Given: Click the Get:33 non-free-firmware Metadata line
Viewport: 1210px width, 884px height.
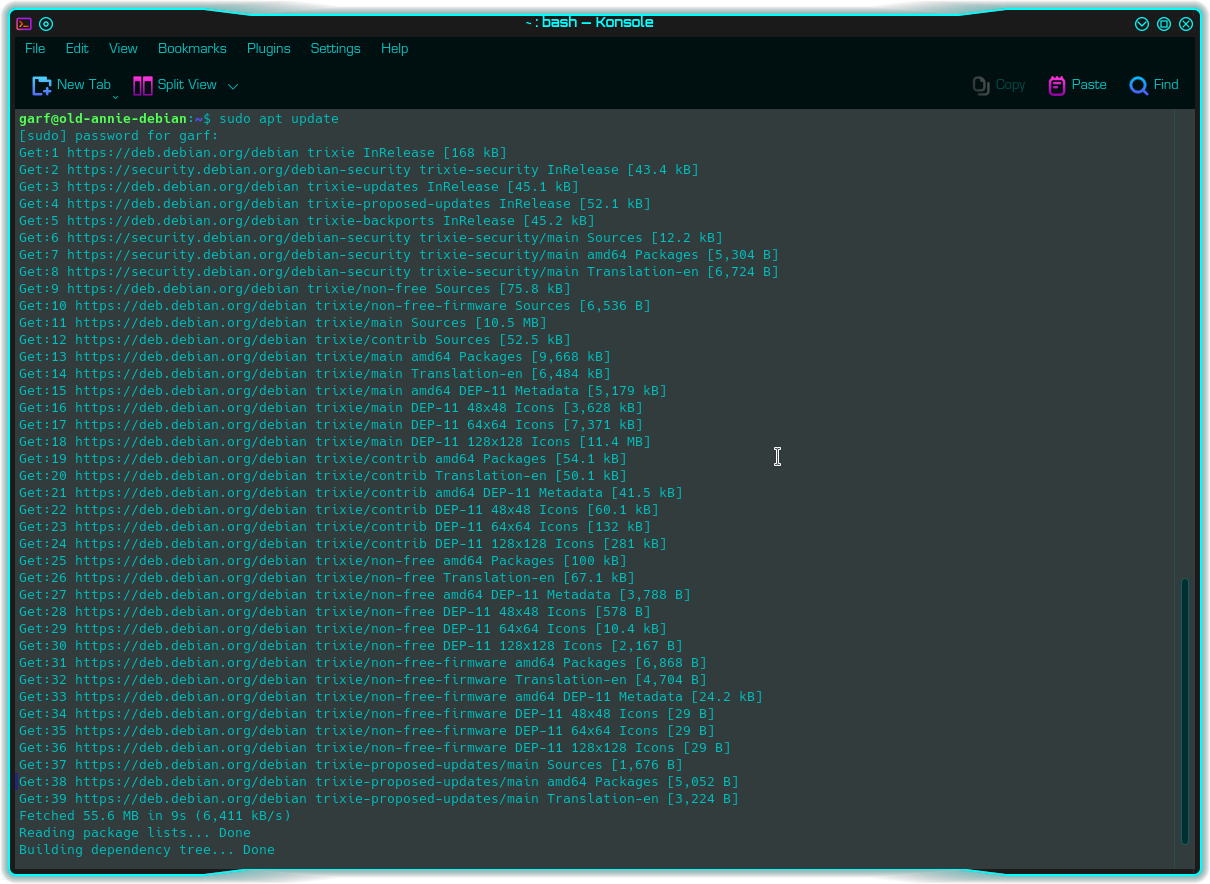Looking at the screenshot, I should (x=391, y=697).
